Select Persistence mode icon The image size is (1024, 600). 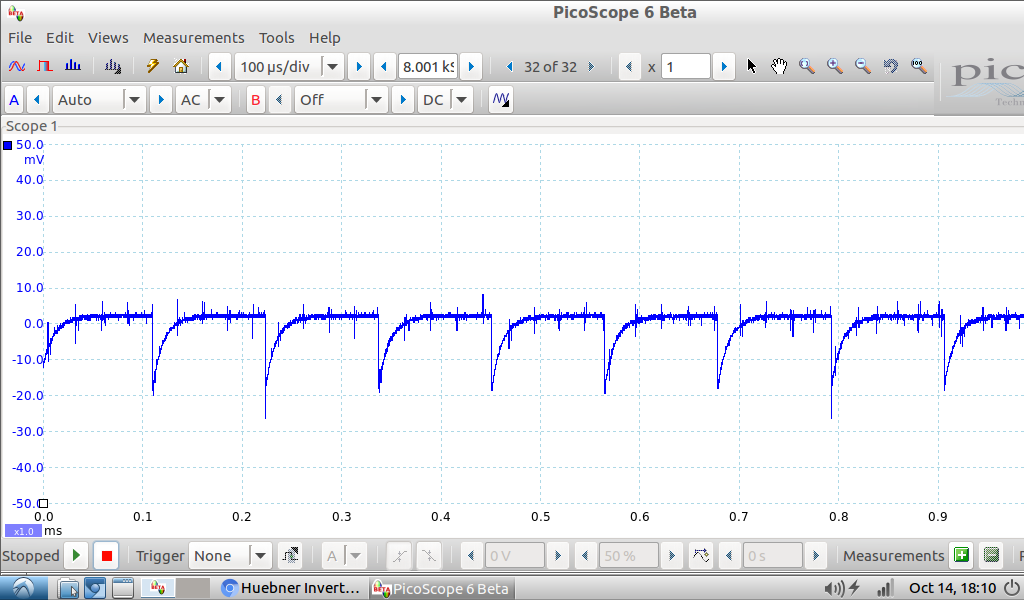[x=45, y=67]
